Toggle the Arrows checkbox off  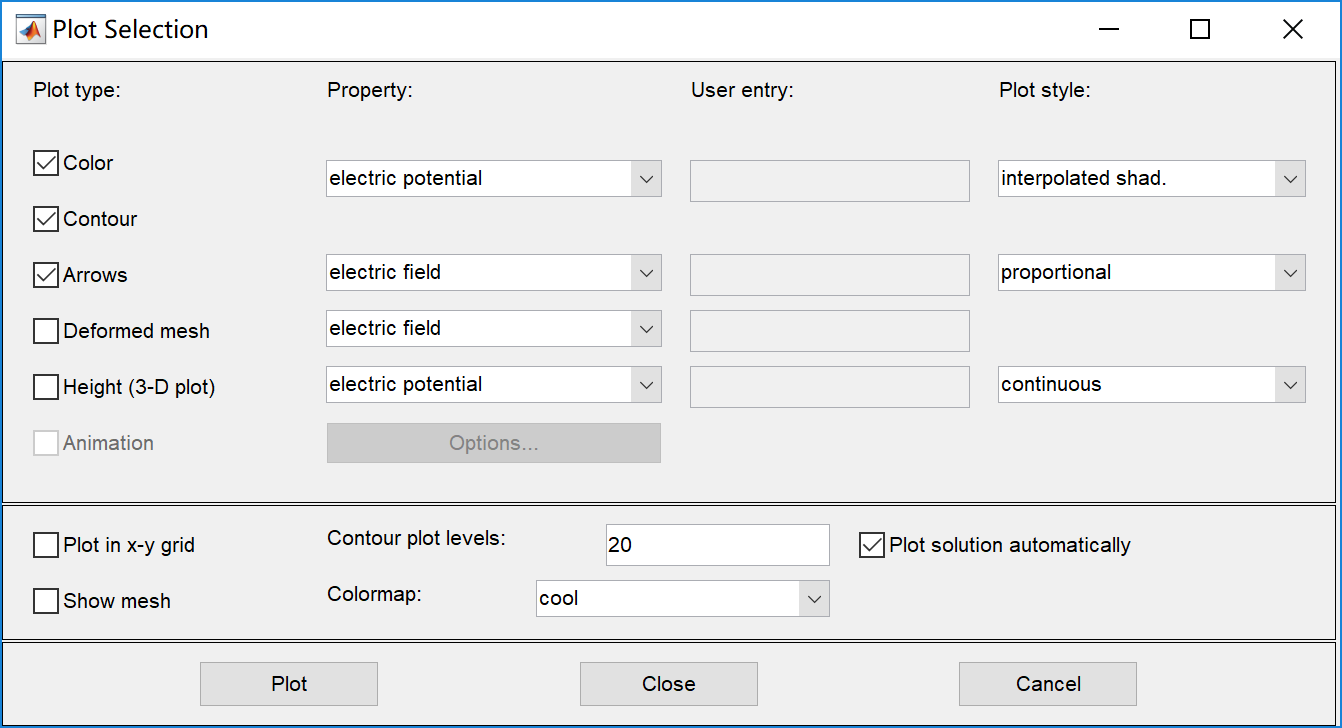point(46,275)
